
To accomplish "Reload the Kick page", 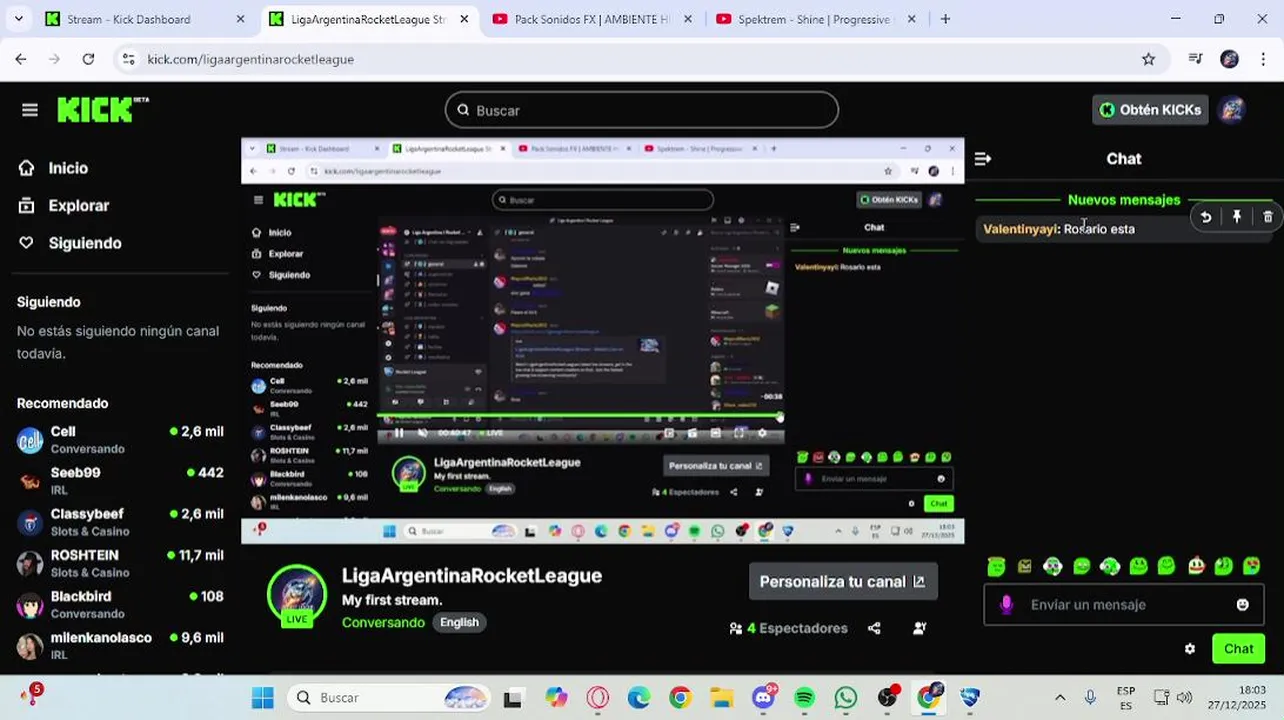I will click(x=88, y=59).
